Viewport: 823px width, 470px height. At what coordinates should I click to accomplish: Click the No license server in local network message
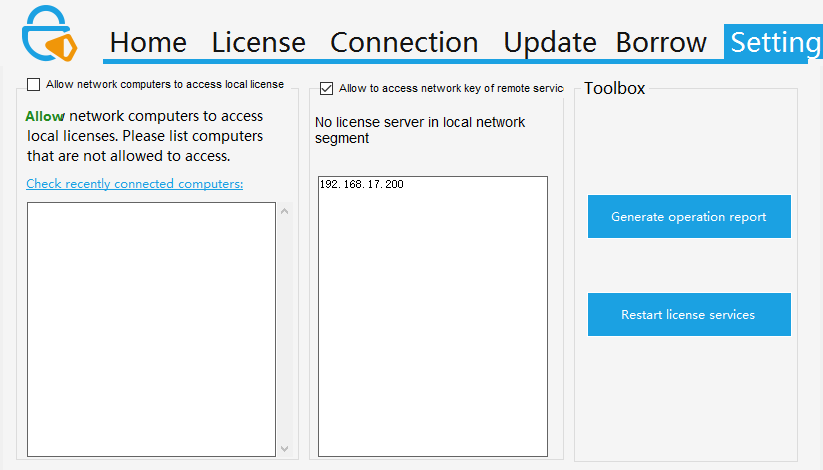point(420,130)
